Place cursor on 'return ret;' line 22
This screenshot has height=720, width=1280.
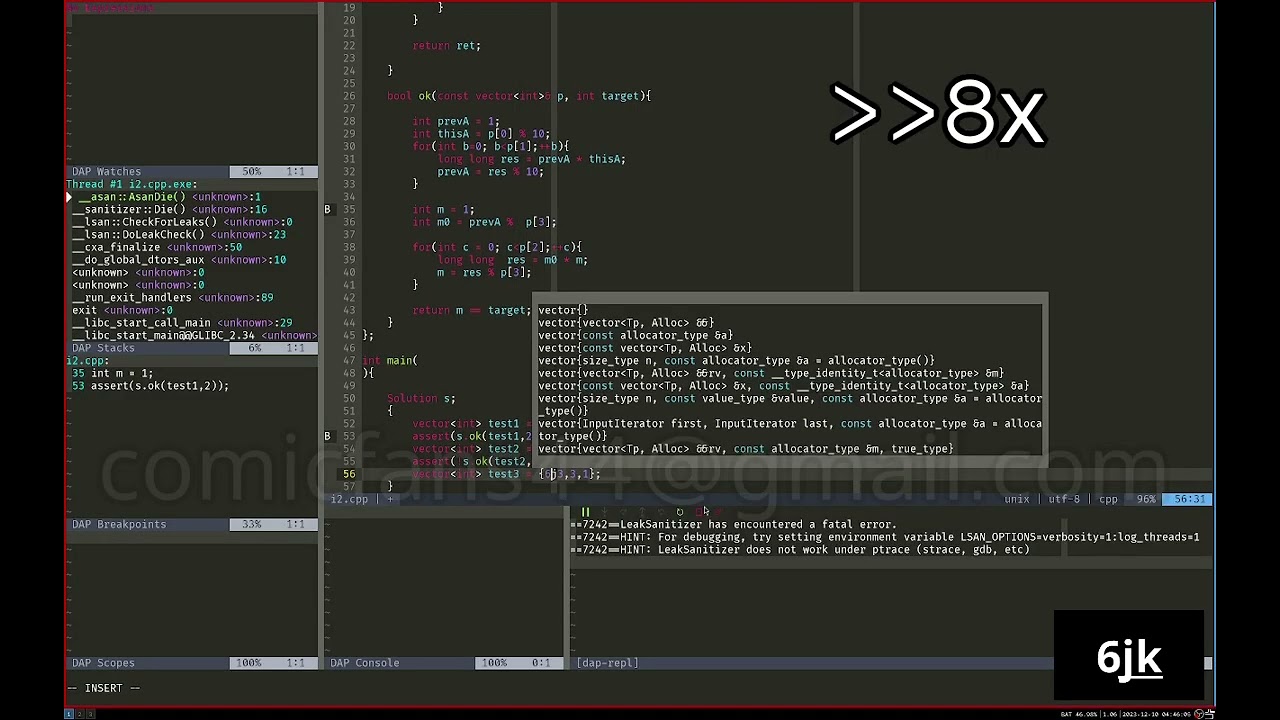[446, 46]
